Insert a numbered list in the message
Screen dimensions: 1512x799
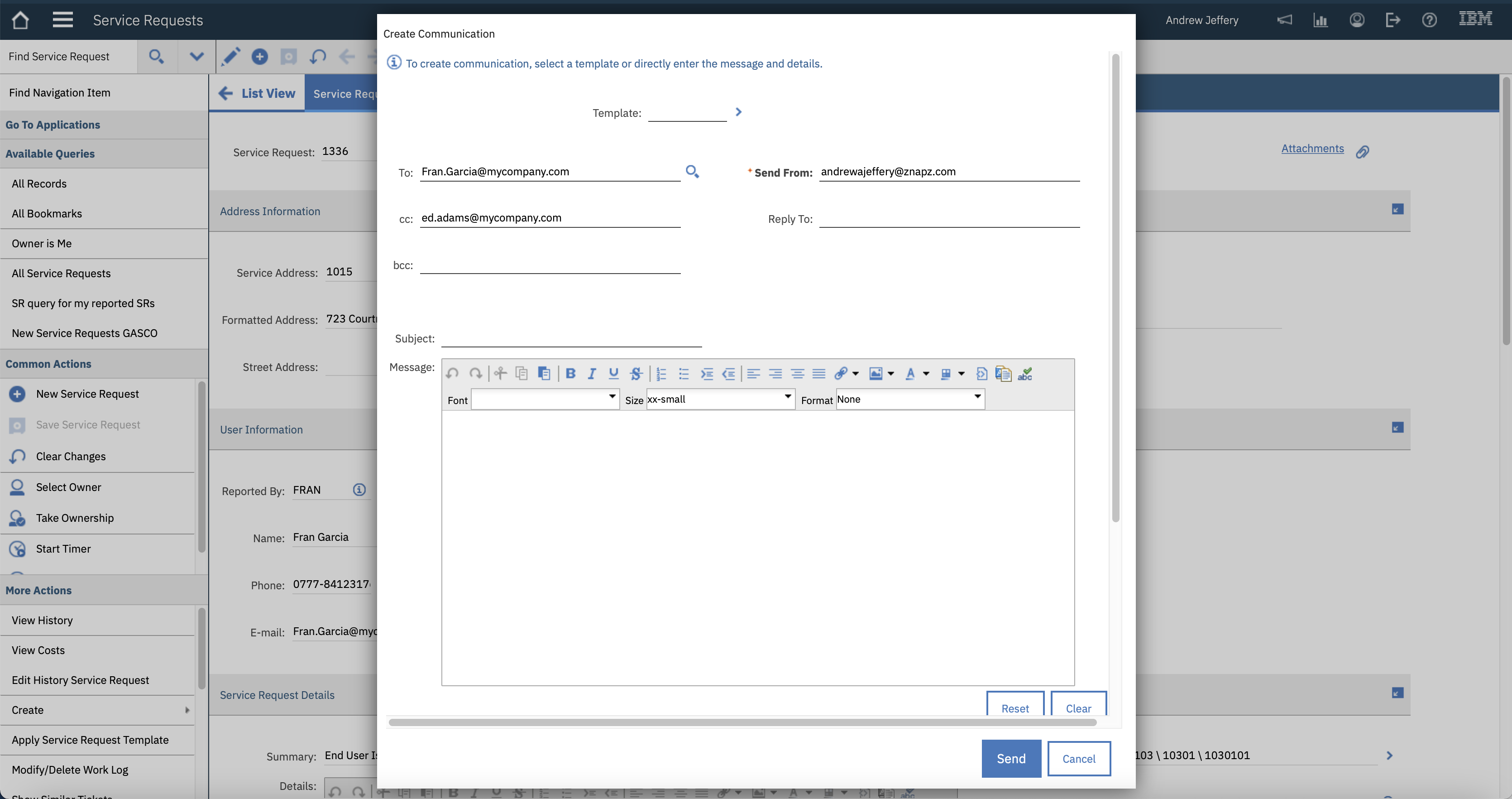pos(661,373)
